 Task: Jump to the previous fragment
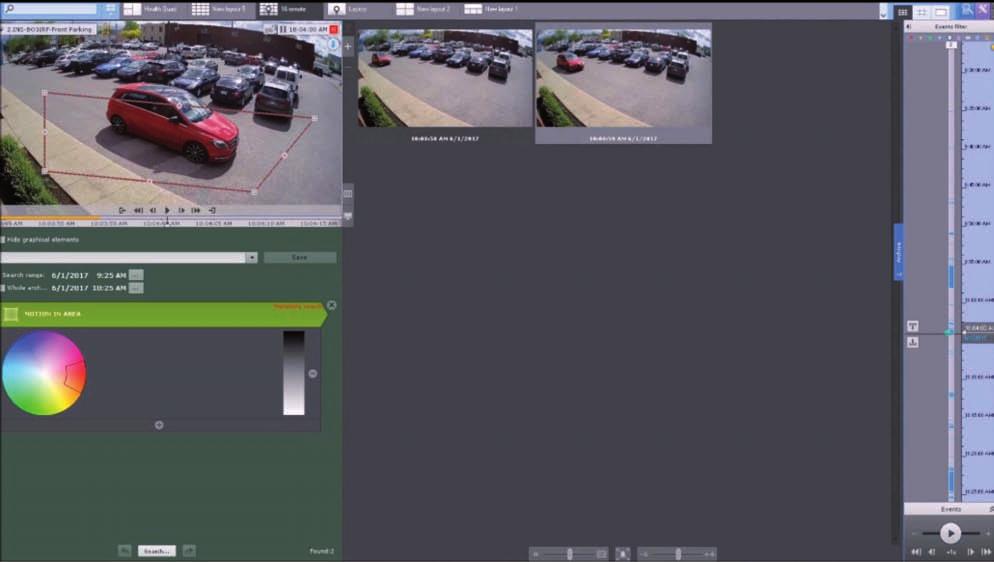(138, 210)
